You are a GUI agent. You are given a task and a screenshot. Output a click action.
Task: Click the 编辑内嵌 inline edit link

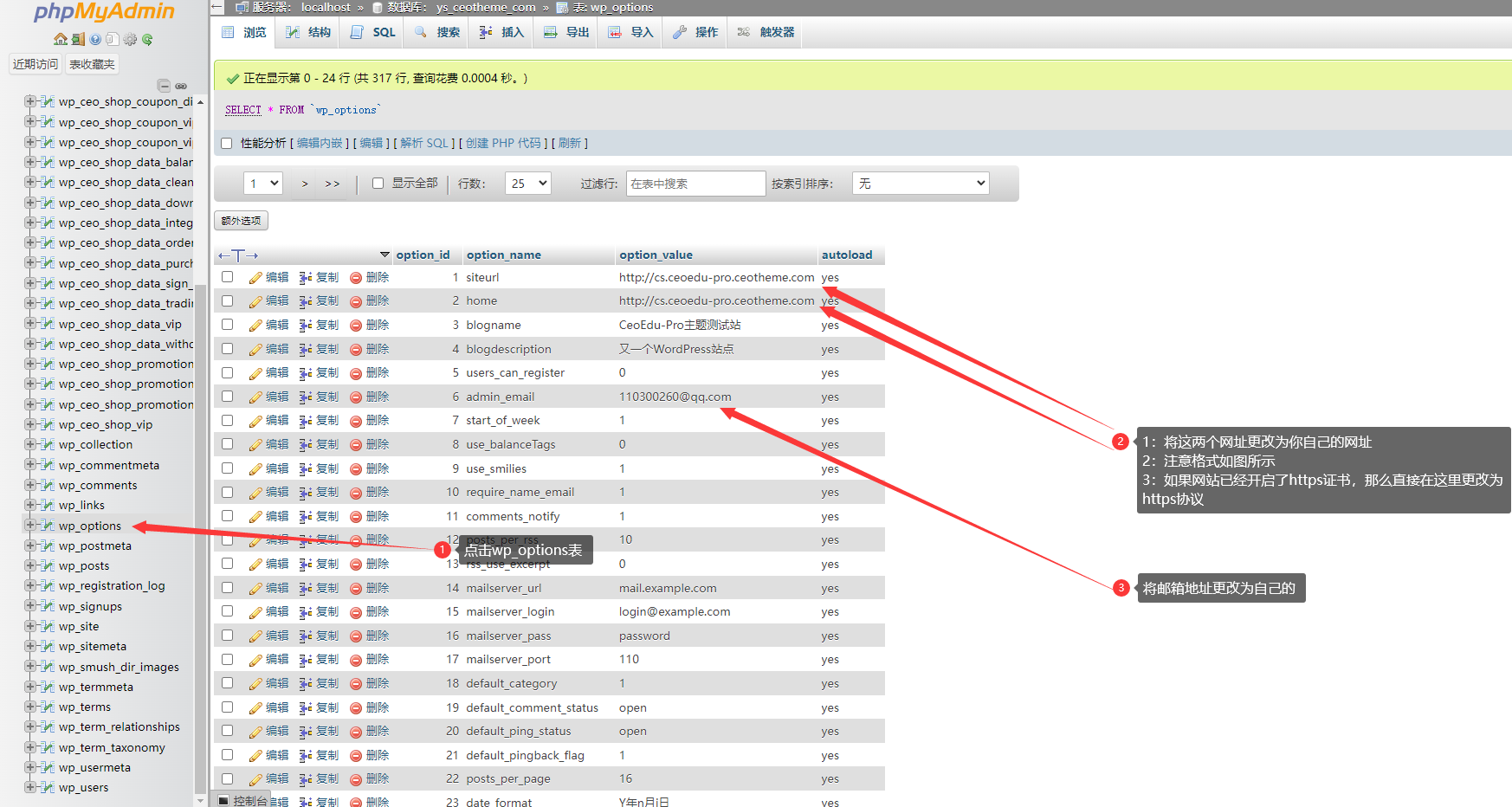[x=320, y=143]
